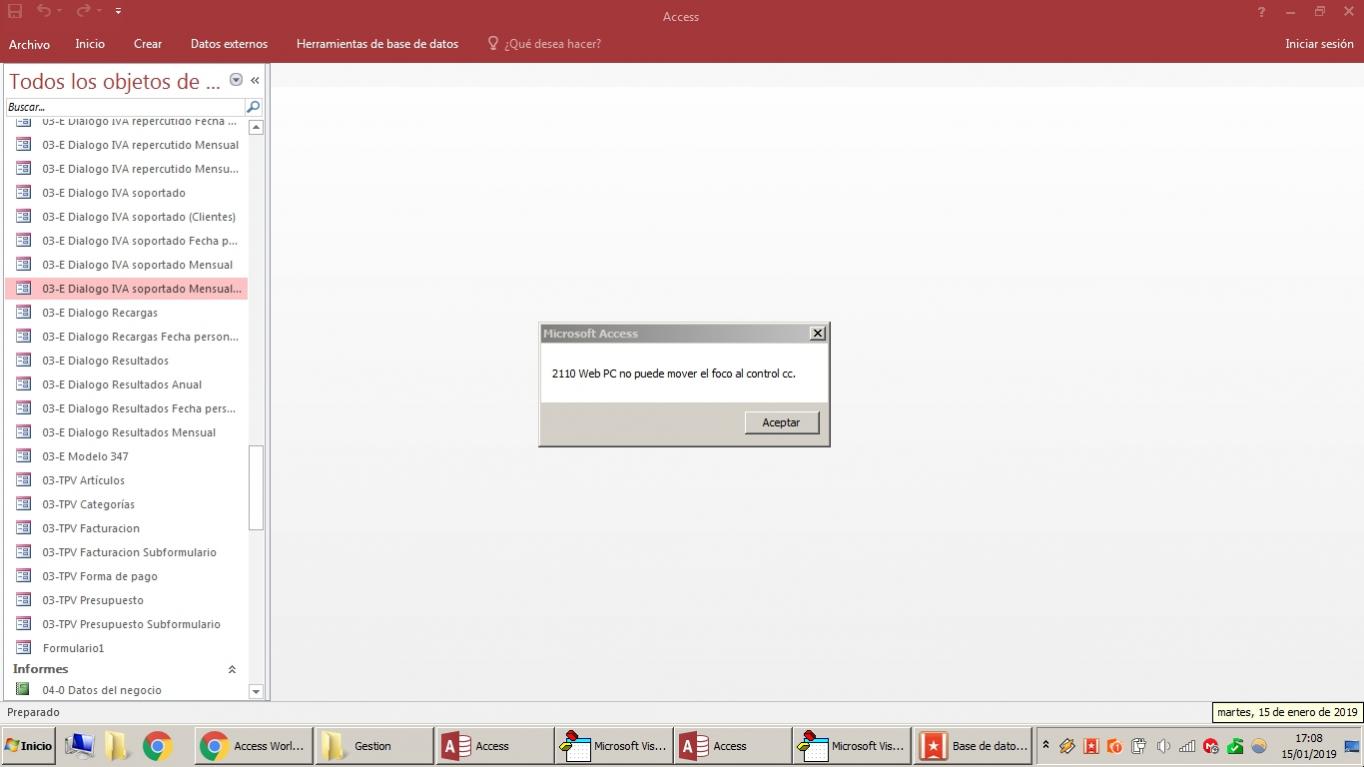Click the Iniciar sesión link
Viewport: 1364px width, 767px height.
click(x=1319, y=44)
